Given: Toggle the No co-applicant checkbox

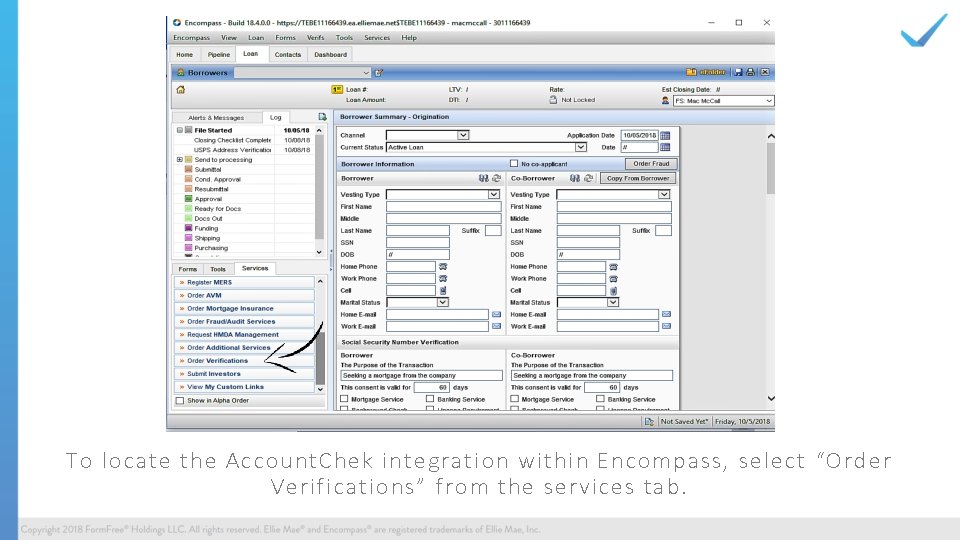Looking at the screenshot, I should (514, 163).
